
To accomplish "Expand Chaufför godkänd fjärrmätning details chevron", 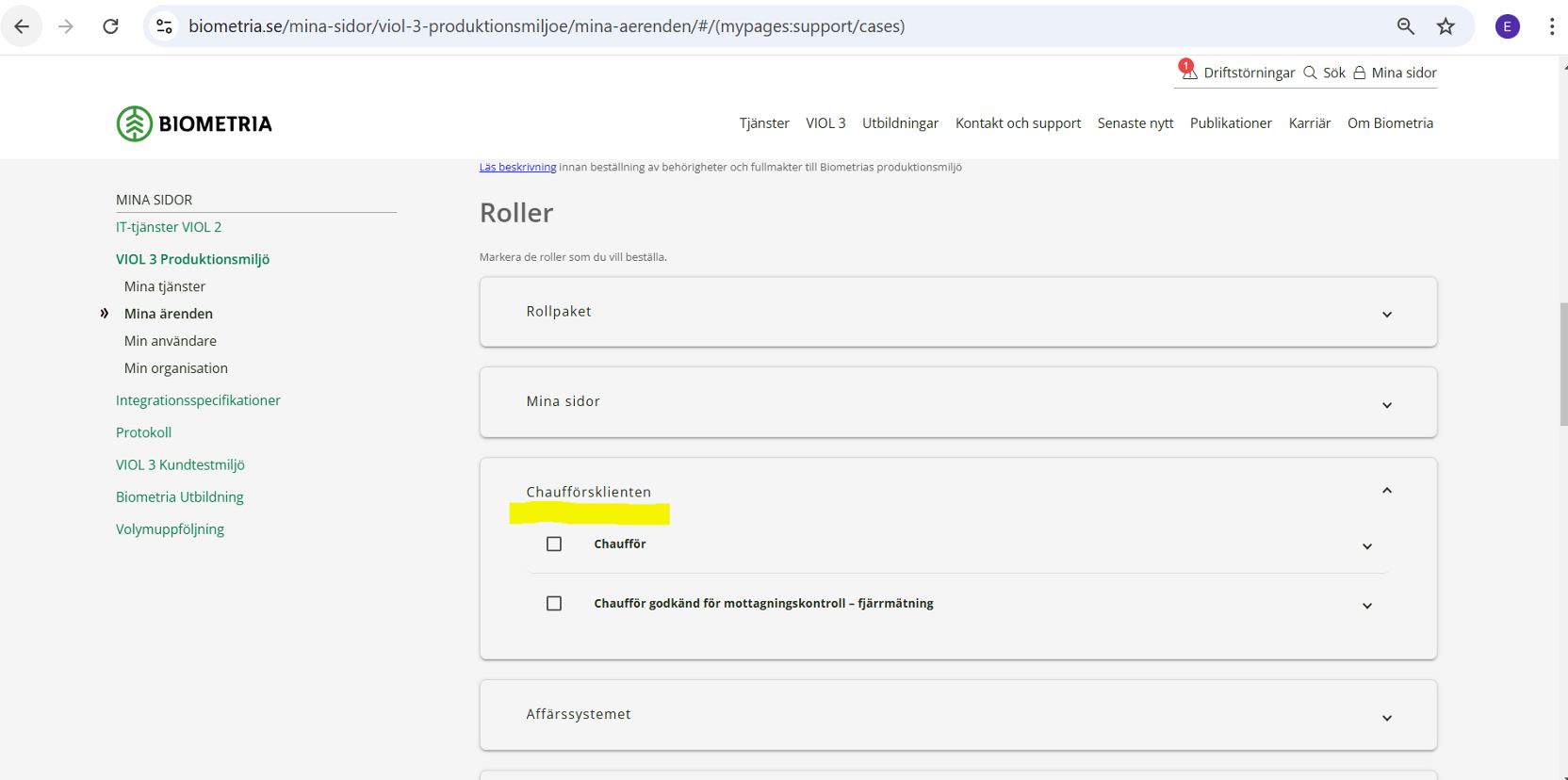I will pyautogui.click(x=1367, y=606).
